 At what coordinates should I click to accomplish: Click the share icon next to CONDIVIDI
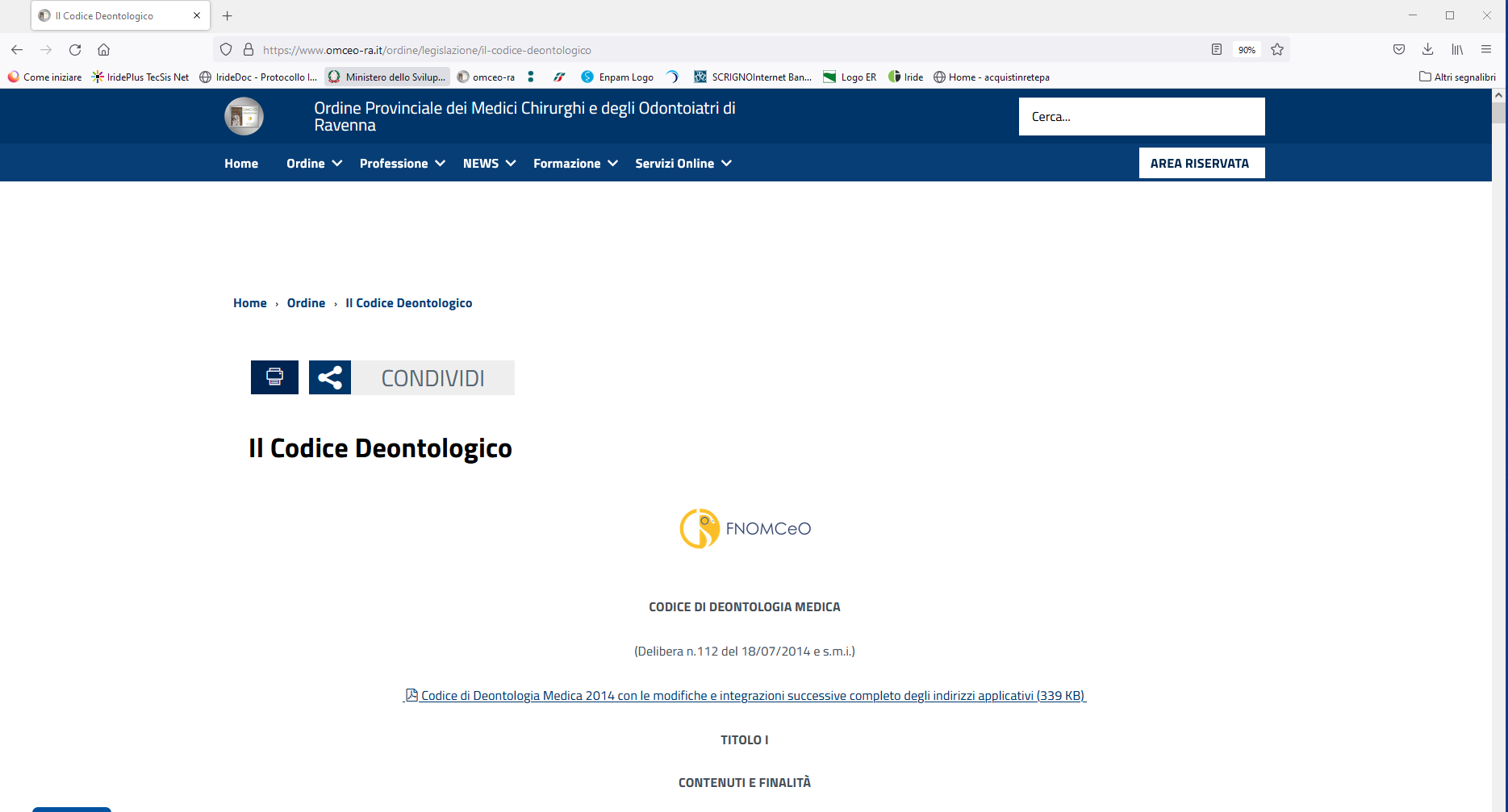point(329,377)
